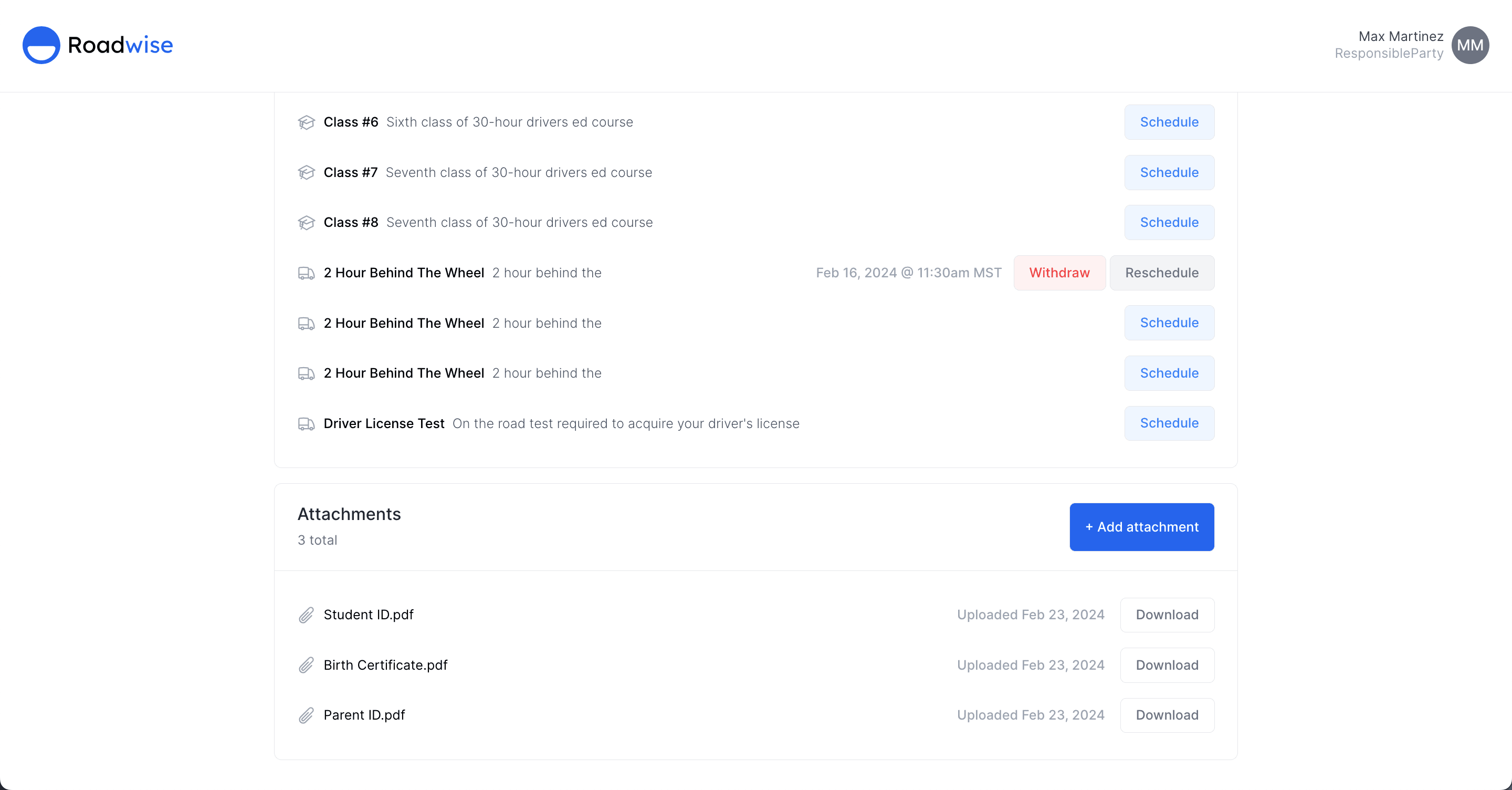This screenshot has width=1512, height=790.
Task: Click the upload date for Student ID.pdf
Action: pos(1031,615)
